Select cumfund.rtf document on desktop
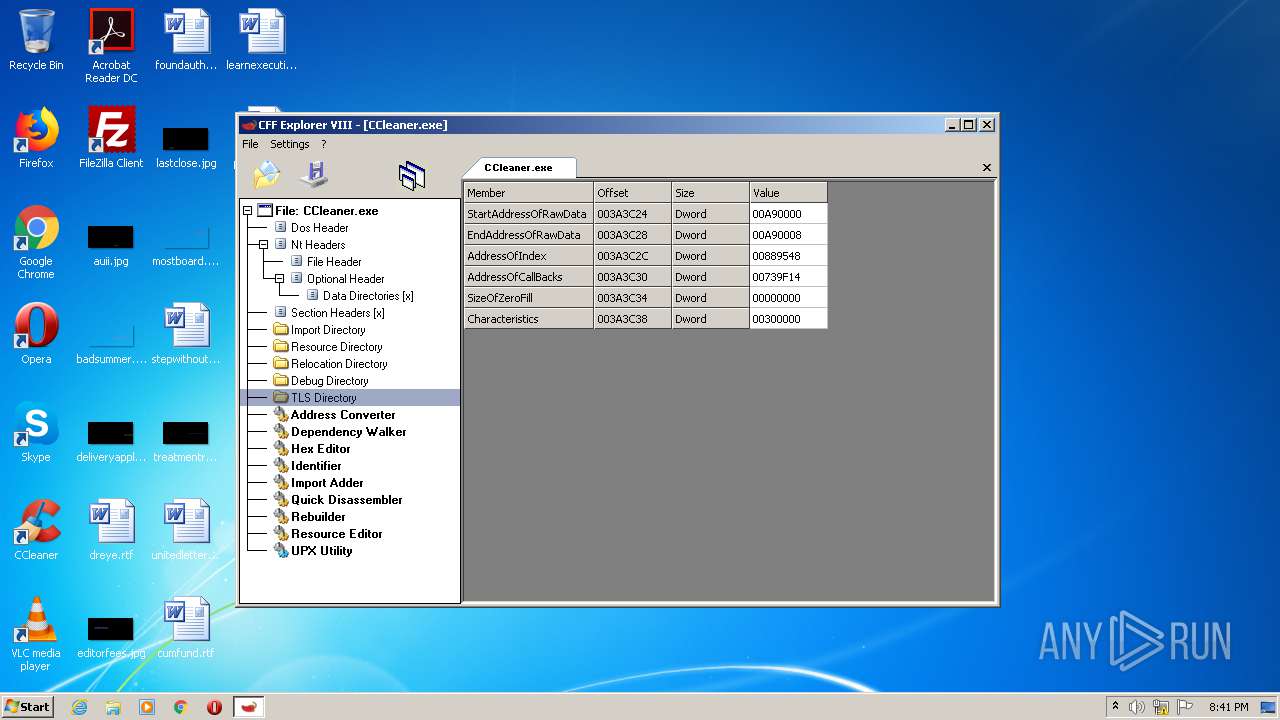Screen dimensions: 1280x720 186,628
